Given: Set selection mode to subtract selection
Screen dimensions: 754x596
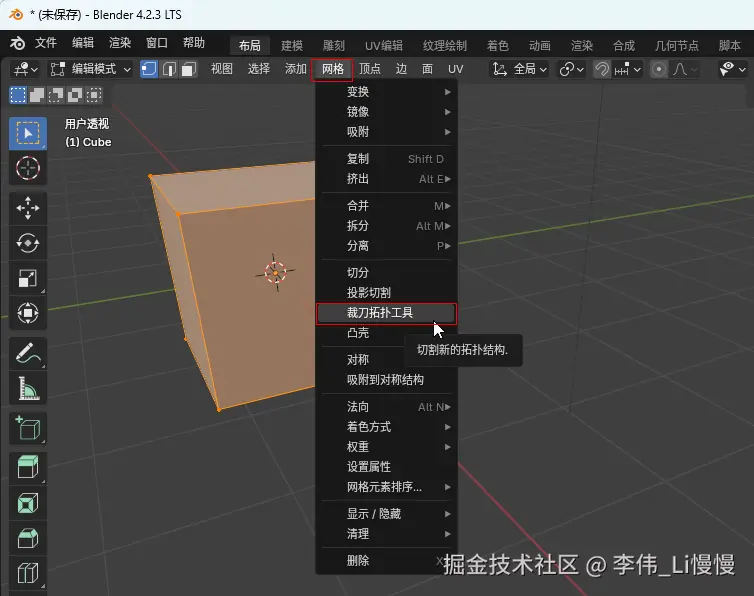Looking at the screenshot, I should [x=56, y=95].
